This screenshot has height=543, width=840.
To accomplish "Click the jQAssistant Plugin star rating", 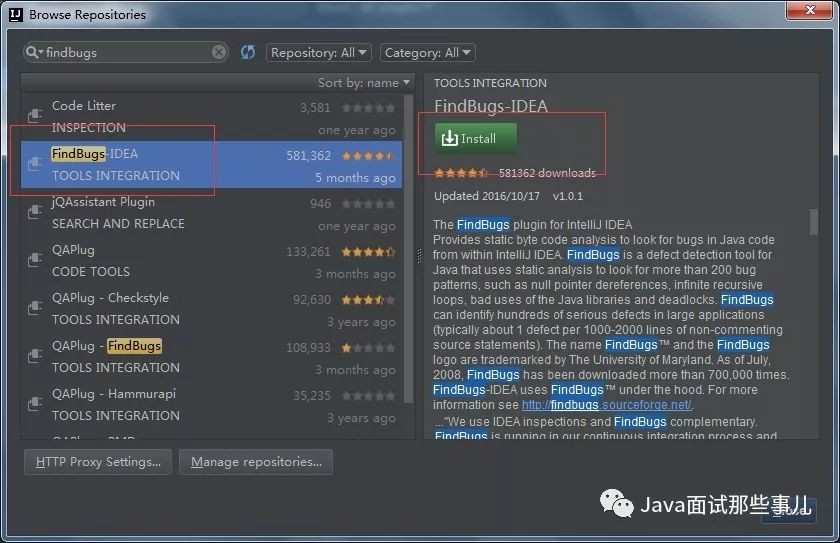I will (368, 204).
